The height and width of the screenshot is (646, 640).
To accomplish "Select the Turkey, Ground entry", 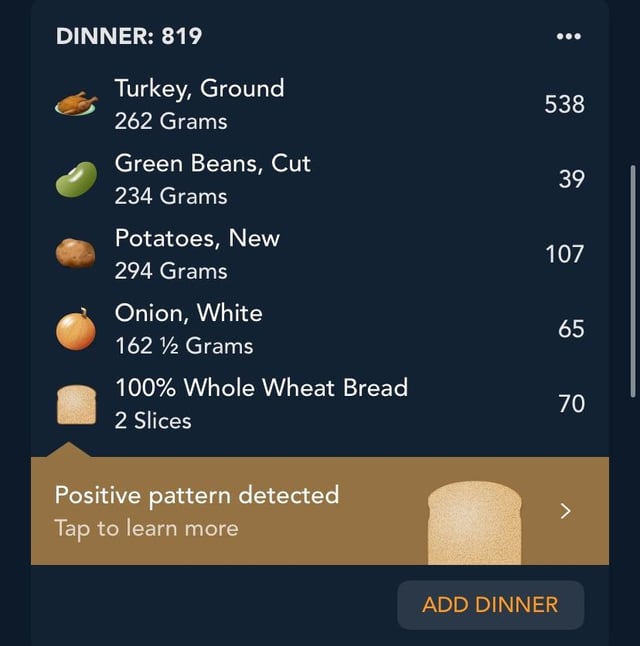I will click(x=320, y=104).
